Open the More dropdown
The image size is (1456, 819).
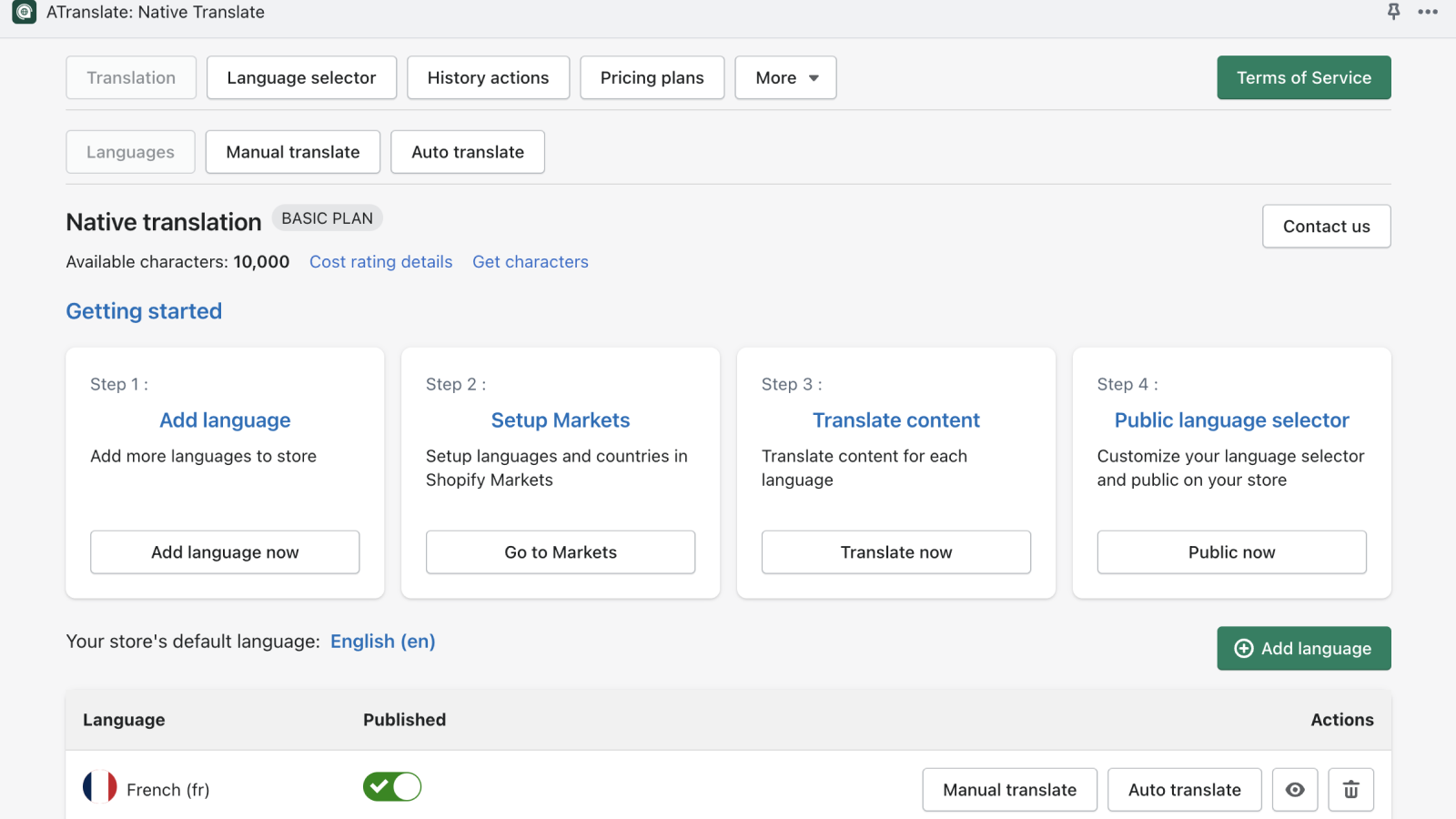pos(784,77)
